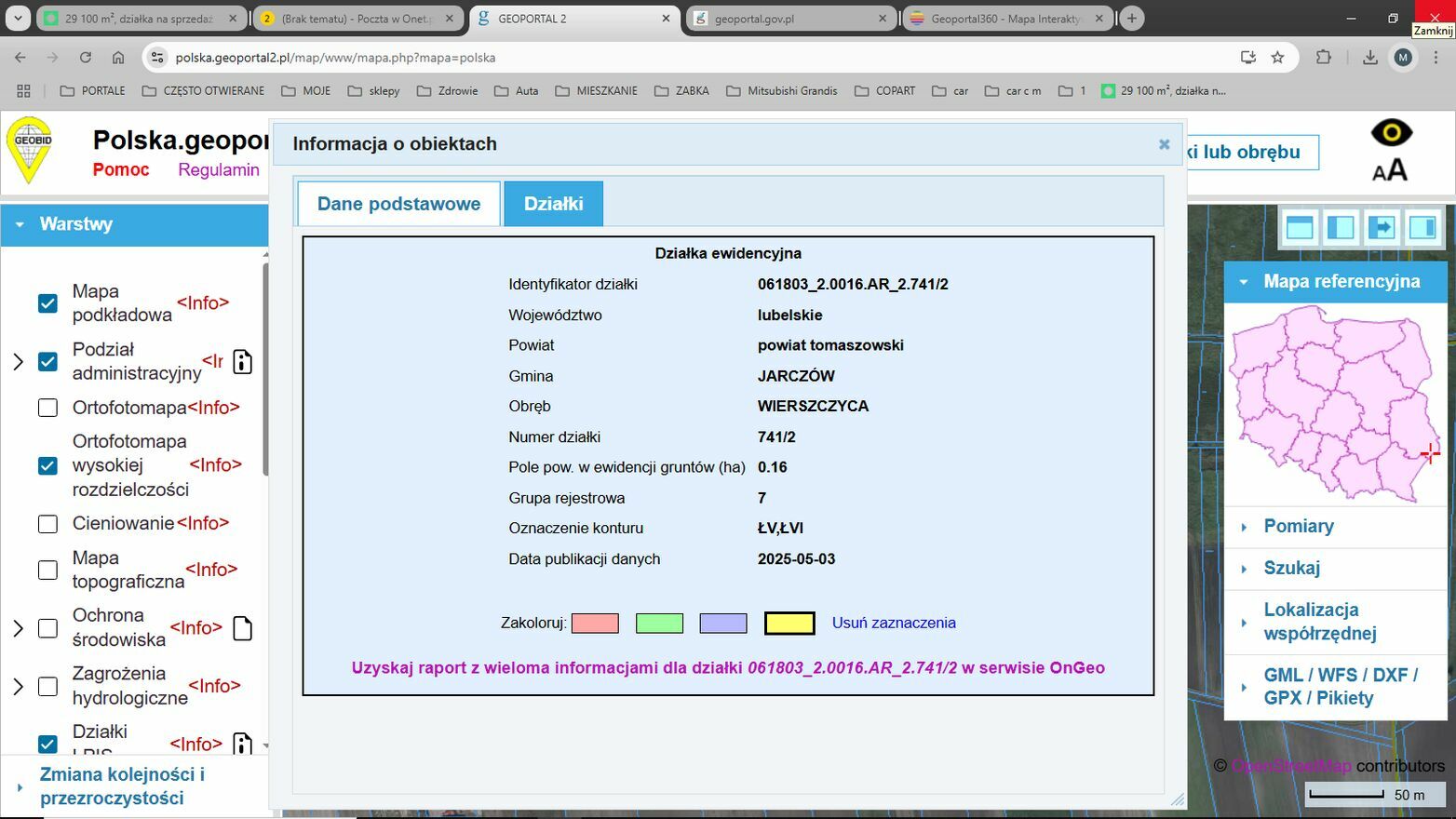Select the top panel layout icon

(x=1300, y=227)
